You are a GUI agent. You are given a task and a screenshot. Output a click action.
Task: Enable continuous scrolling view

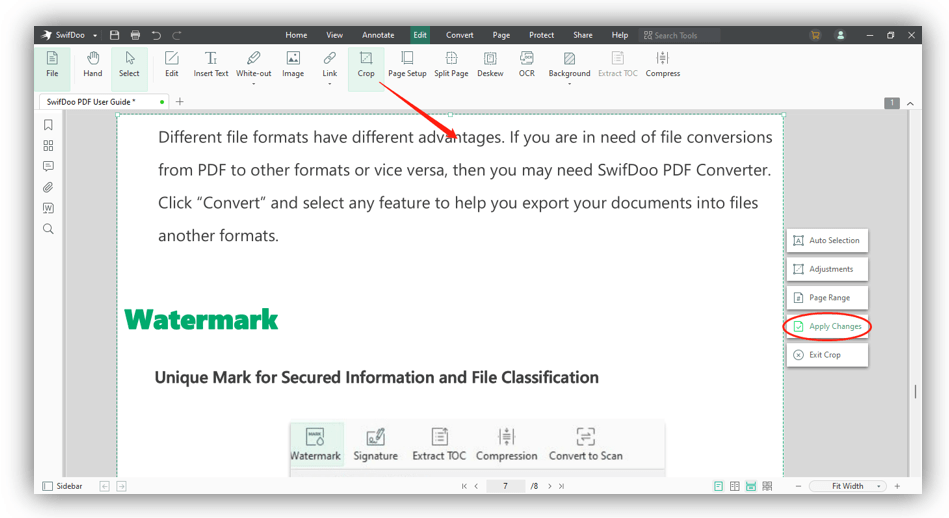point(751,486)
